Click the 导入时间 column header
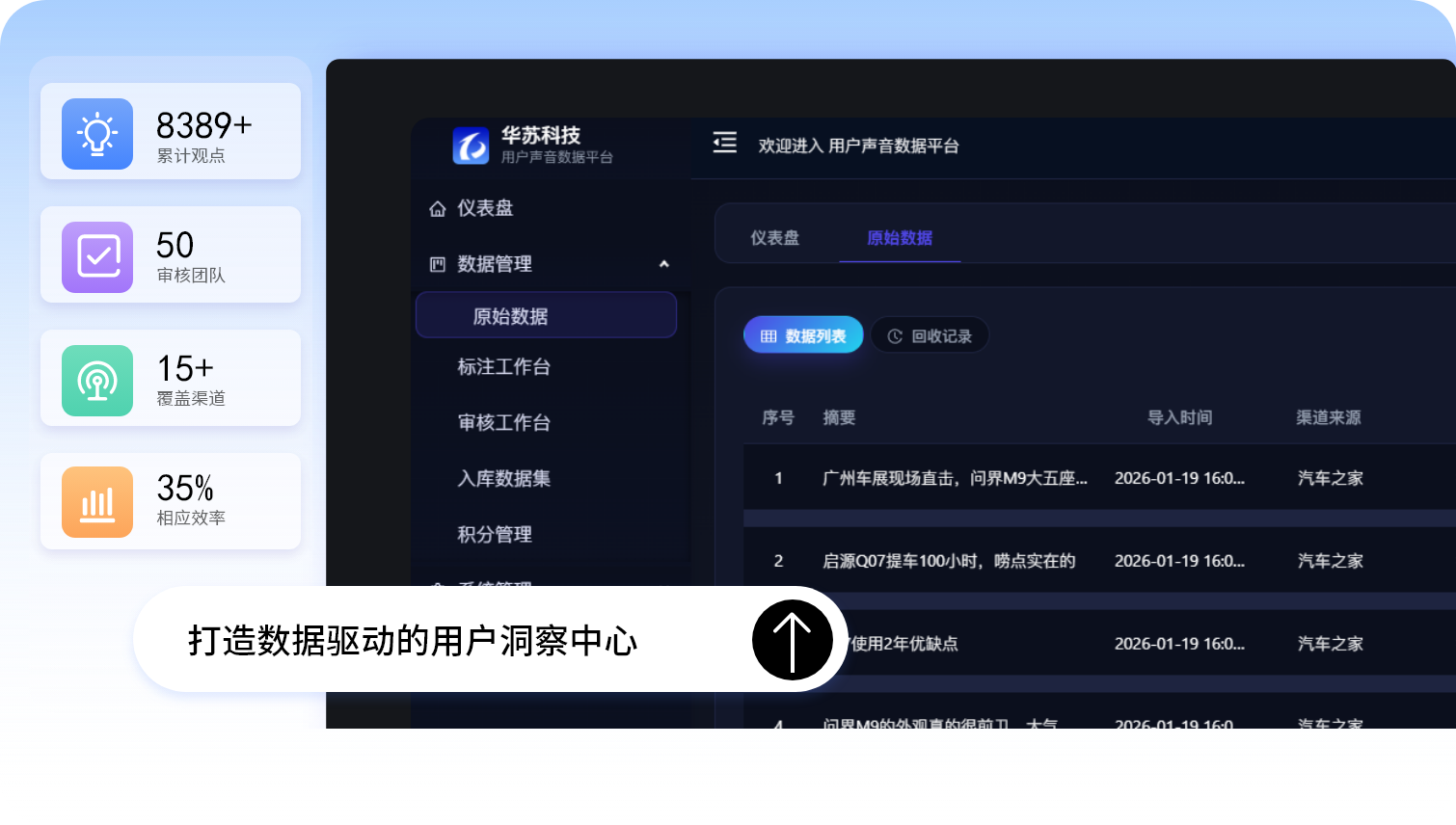Screen dimensions: 1456x825 tap(1179, 417)
